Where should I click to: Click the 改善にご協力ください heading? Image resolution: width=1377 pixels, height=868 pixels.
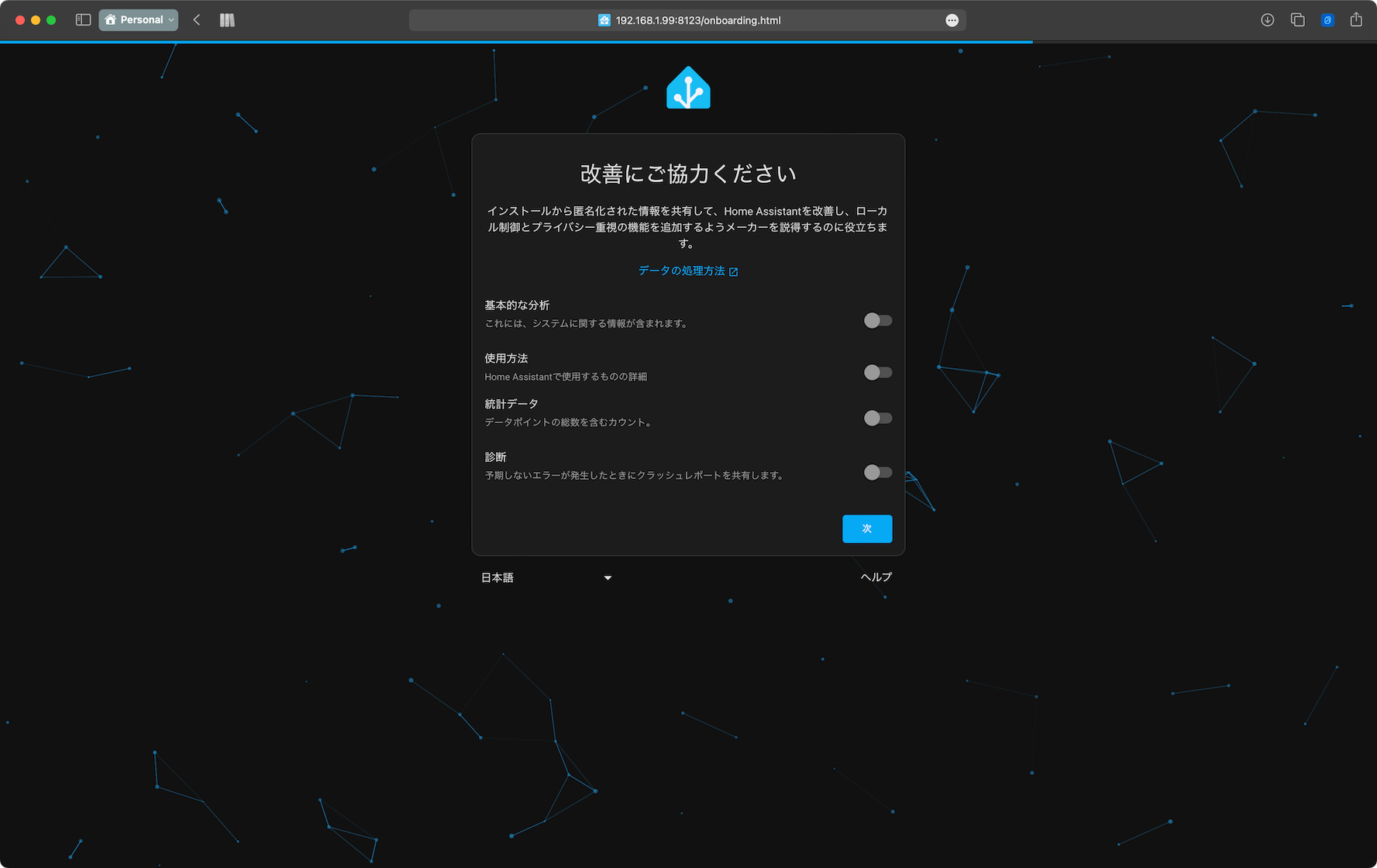pos(688,174)
